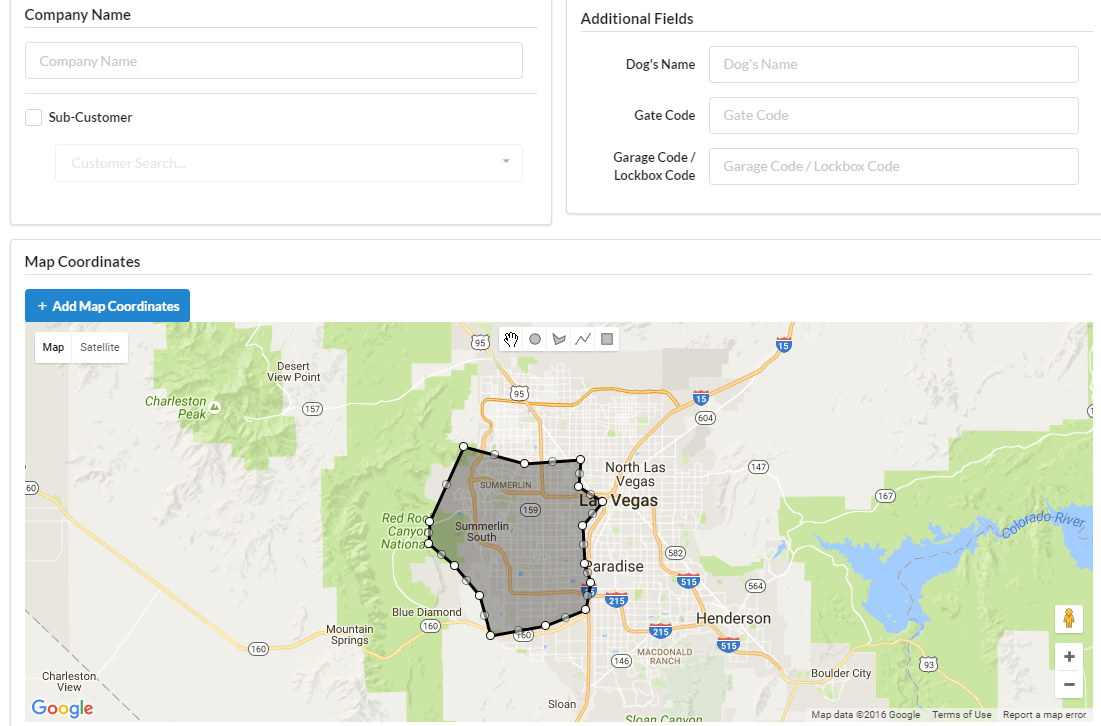The height and width of the screenshot is (726, 1101).
Task: Click route 582 shield on map
Action: click(675, 553)
